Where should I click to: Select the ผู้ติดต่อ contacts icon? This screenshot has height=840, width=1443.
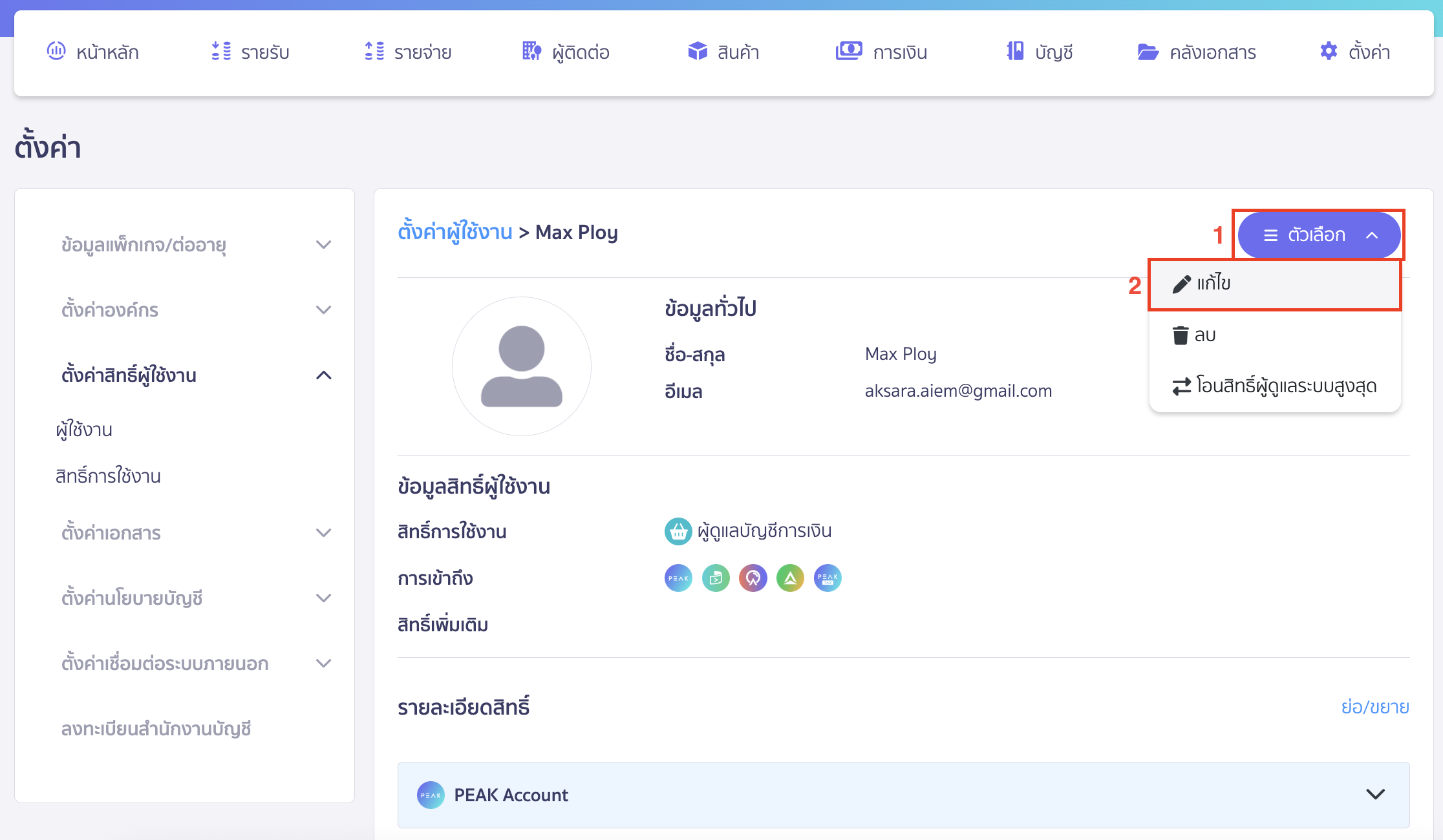coord(531,50)
